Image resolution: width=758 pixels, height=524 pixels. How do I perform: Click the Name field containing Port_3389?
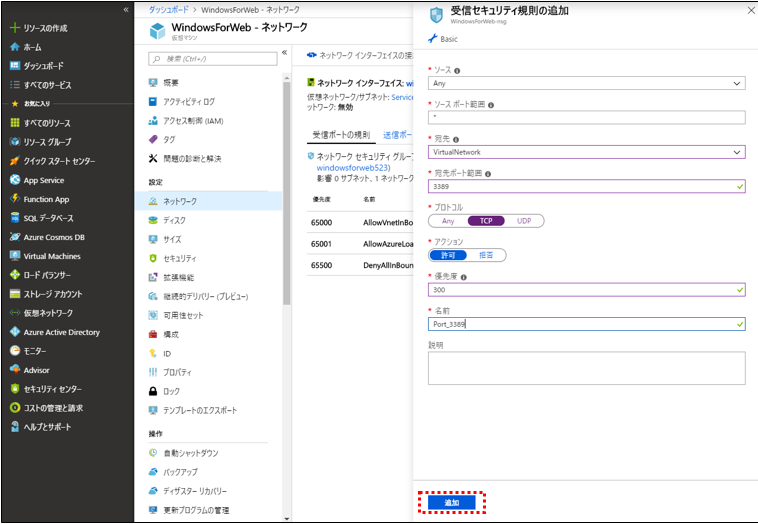point(586,324)
